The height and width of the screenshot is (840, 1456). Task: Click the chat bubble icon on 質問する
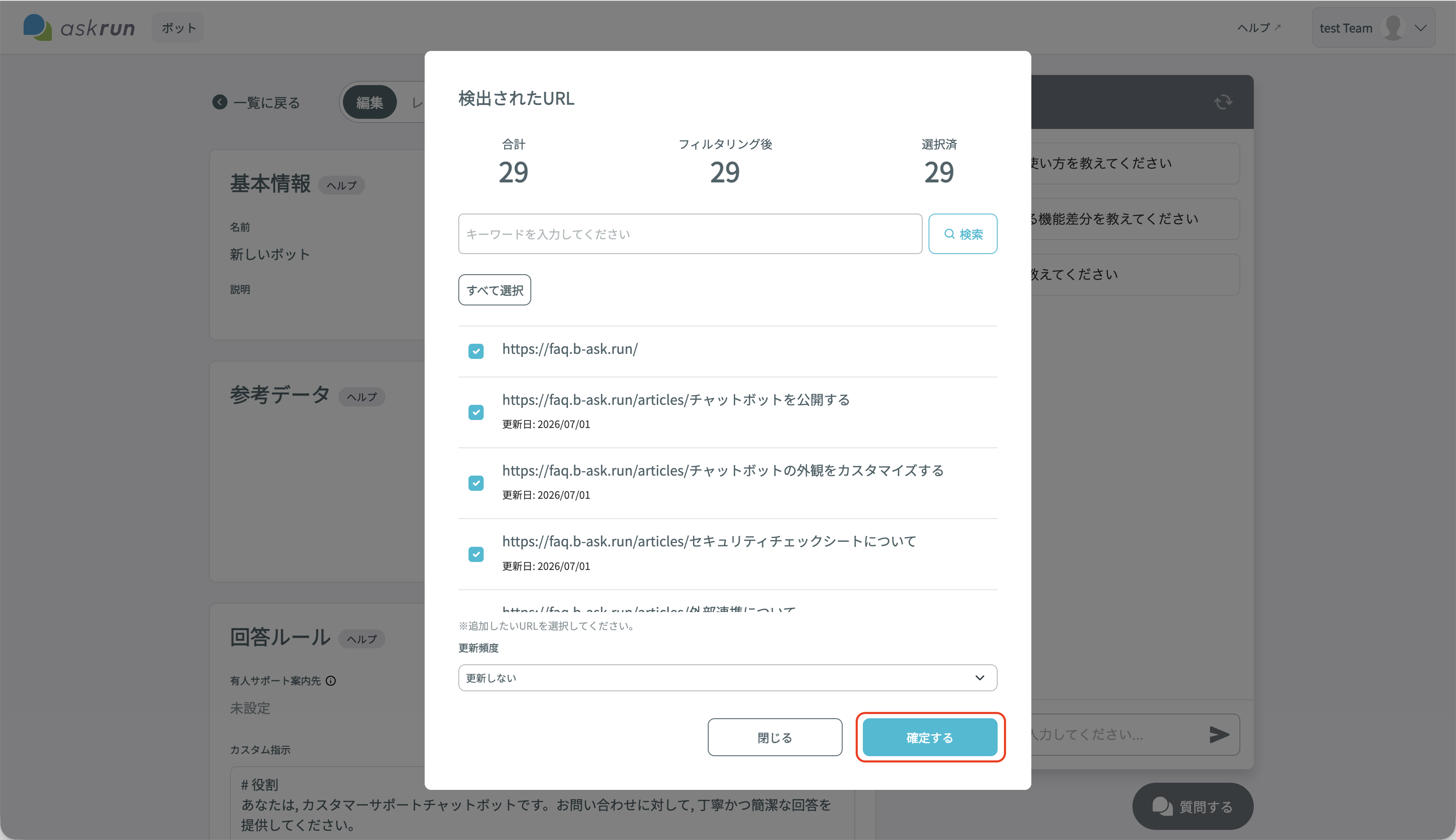[1162, 807]
